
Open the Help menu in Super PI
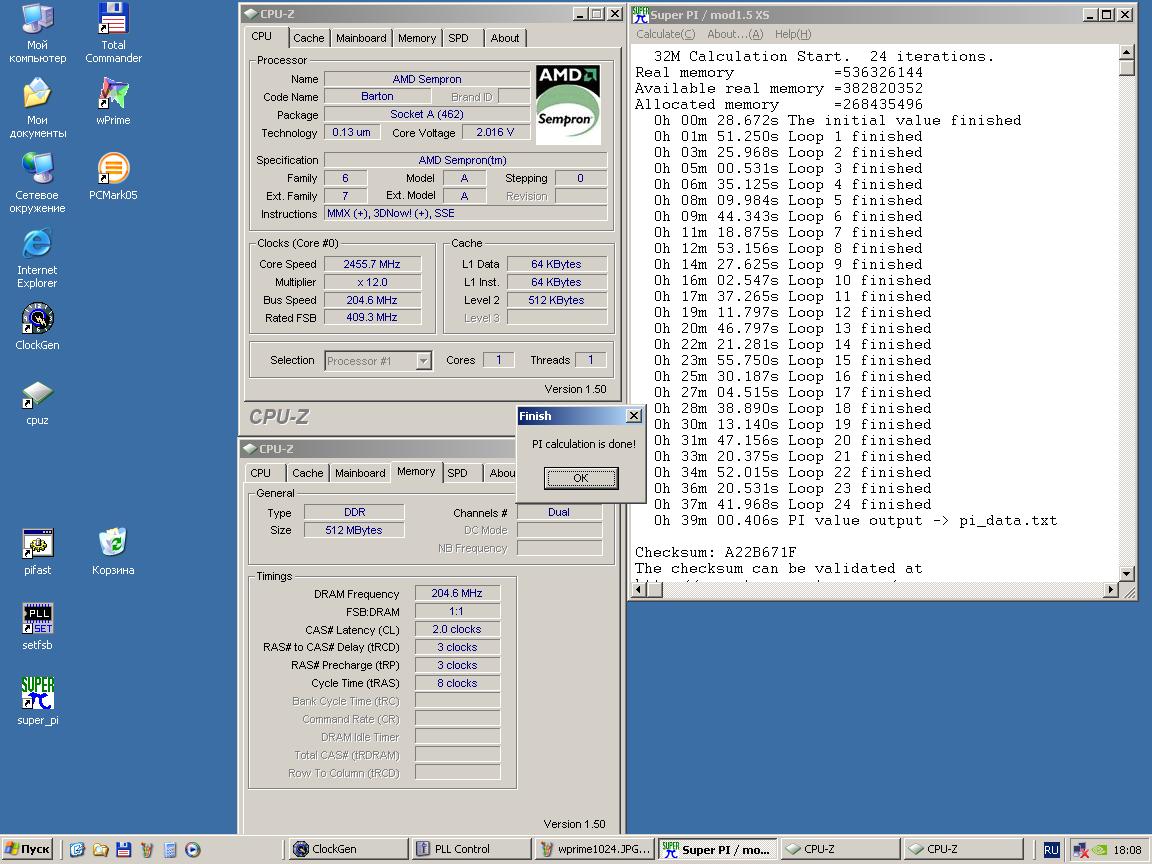[793, 35]
